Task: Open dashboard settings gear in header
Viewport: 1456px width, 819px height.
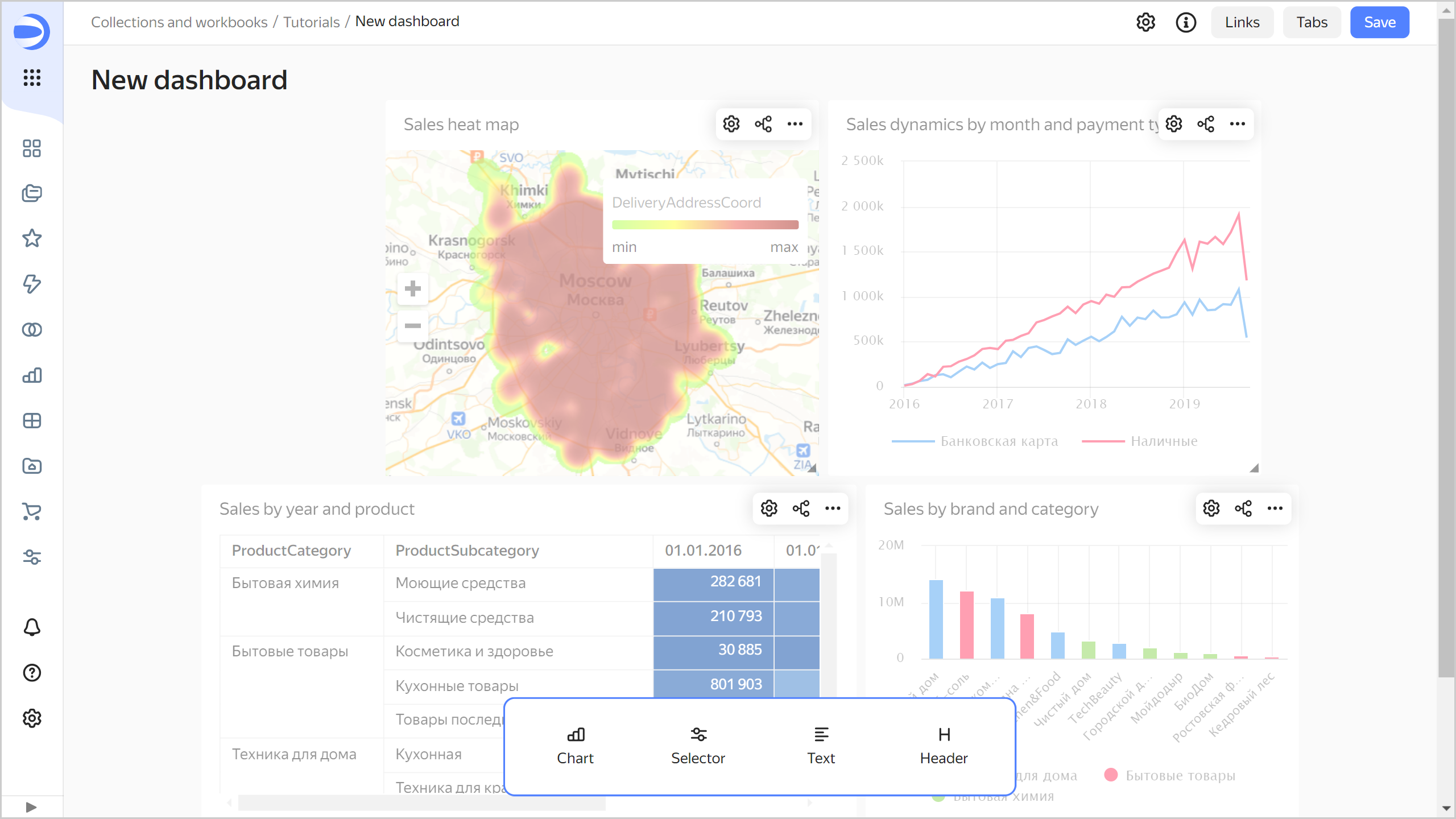Action: pos(1145,22)
